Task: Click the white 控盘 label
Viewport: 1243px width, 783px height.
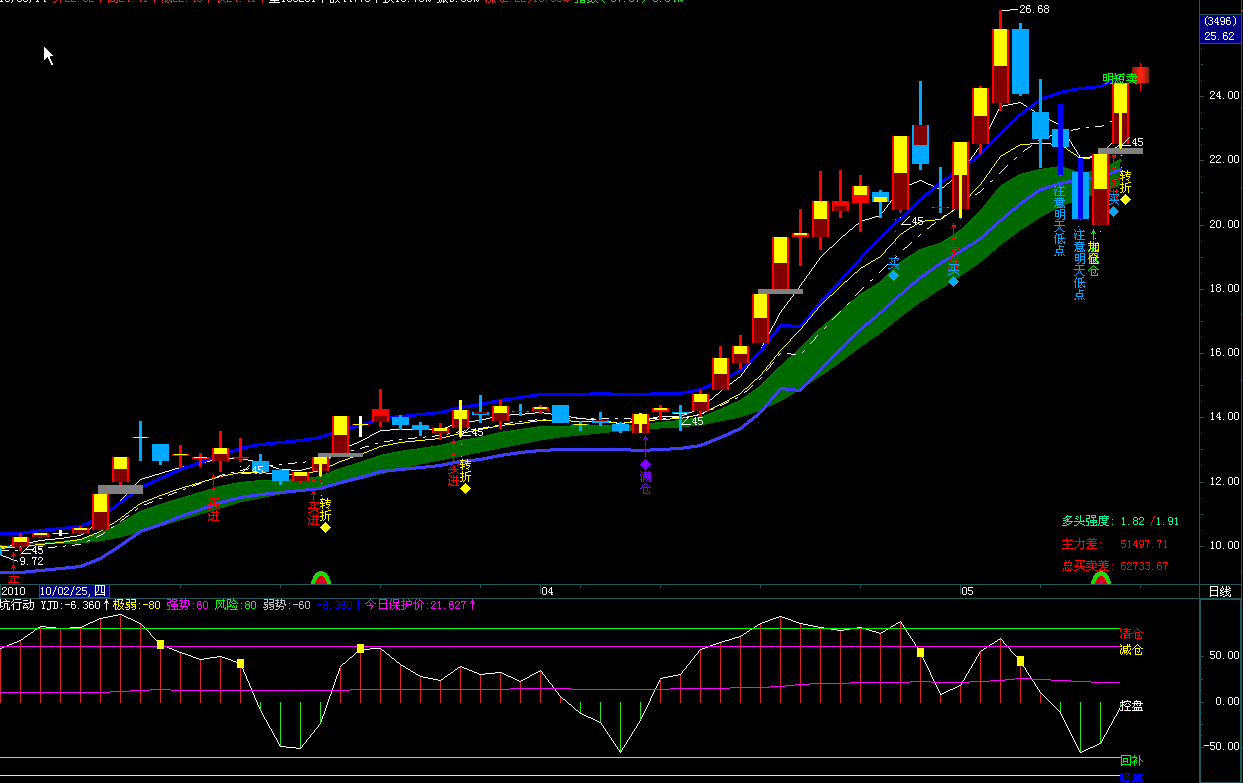Action: click(1131, 706)
